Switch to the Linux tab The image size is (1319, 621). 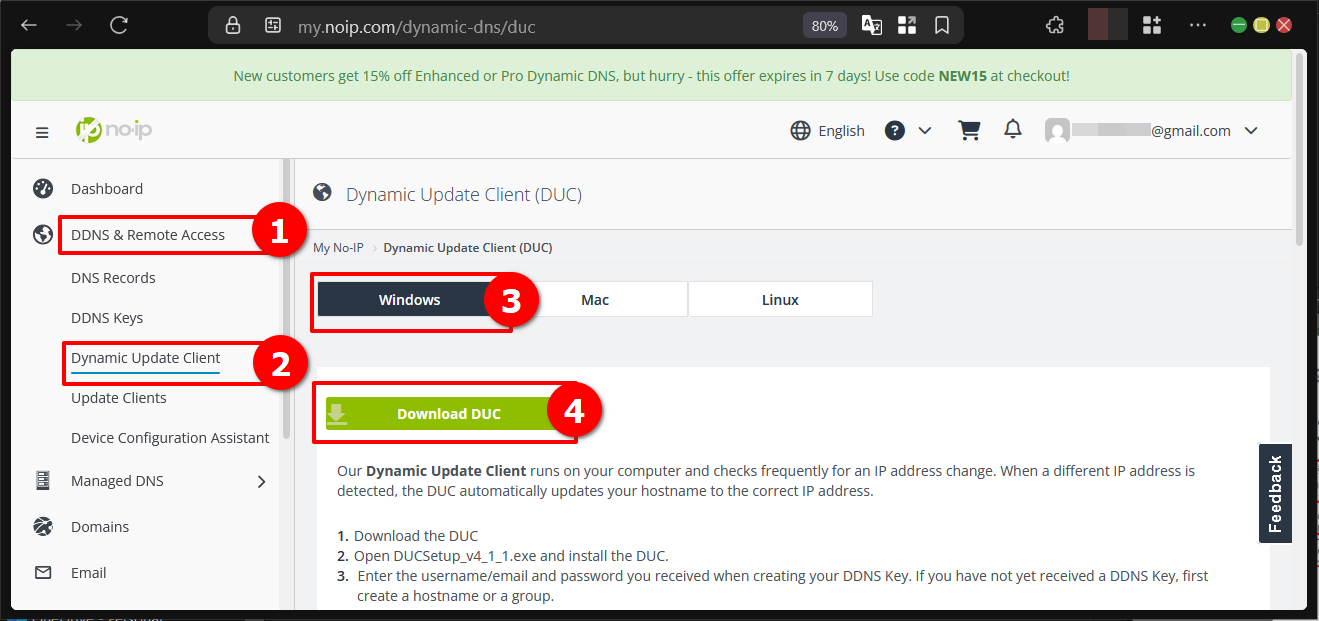(780, 299)
